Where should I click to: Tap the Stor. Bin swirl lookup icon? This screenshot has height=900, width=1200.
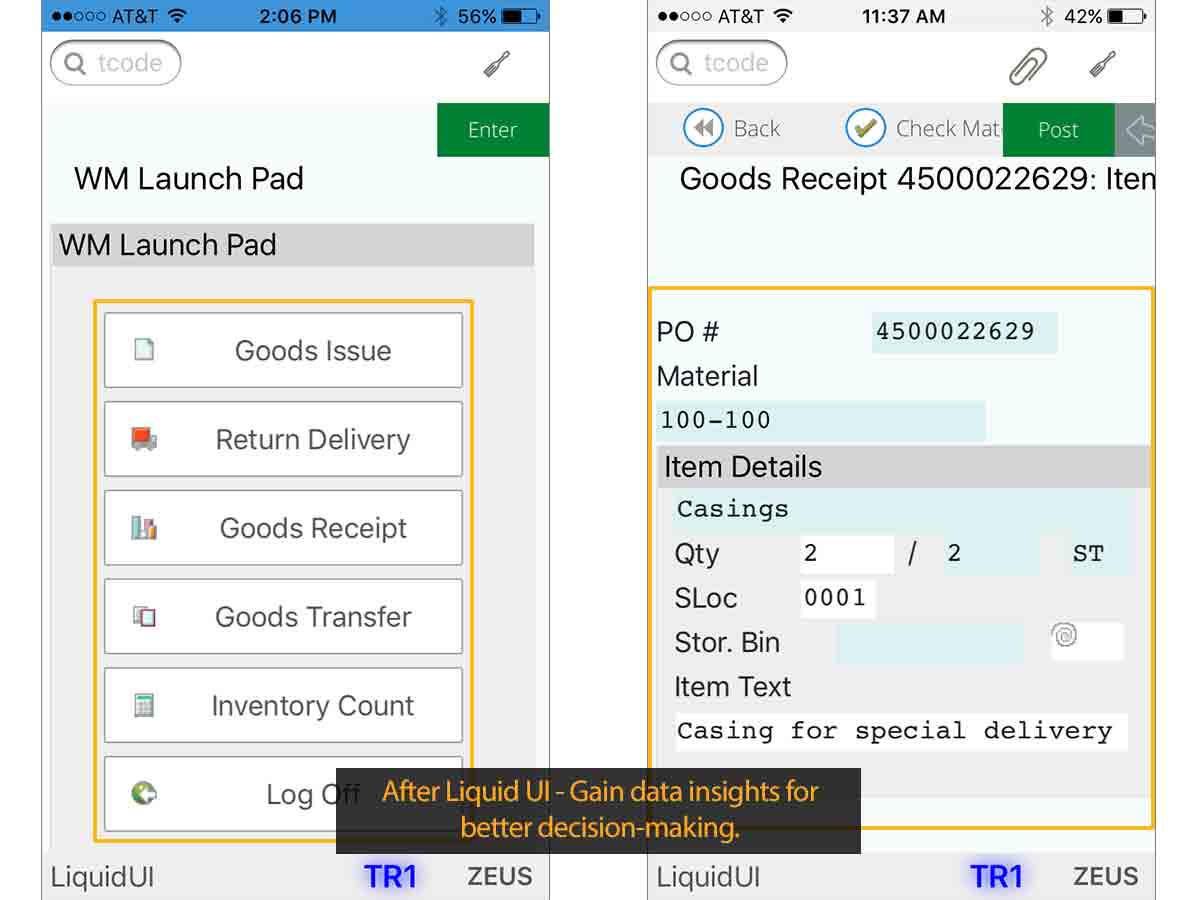coord(1065,636)
